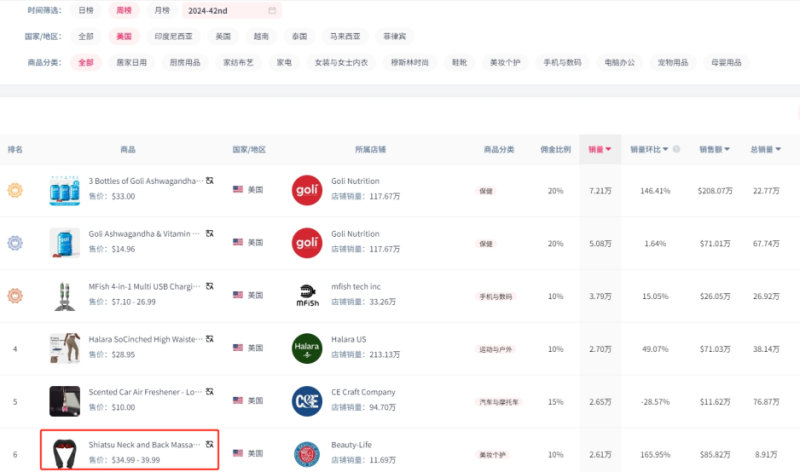The height and width of the screenshot is (472, 800).
Task: Select the 月榜 monthly ranking option
Action: click(161, 11)
